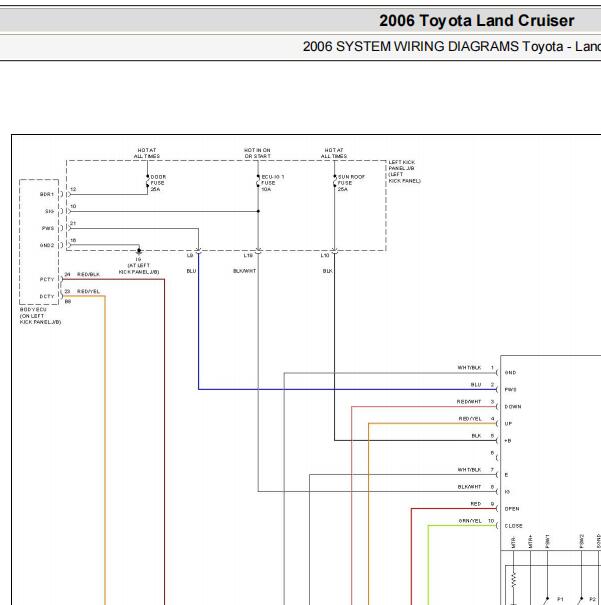The width and height of the screenshot is (601, 605).
Task: Select the "+B" terminal label
Action: (508, 440)
